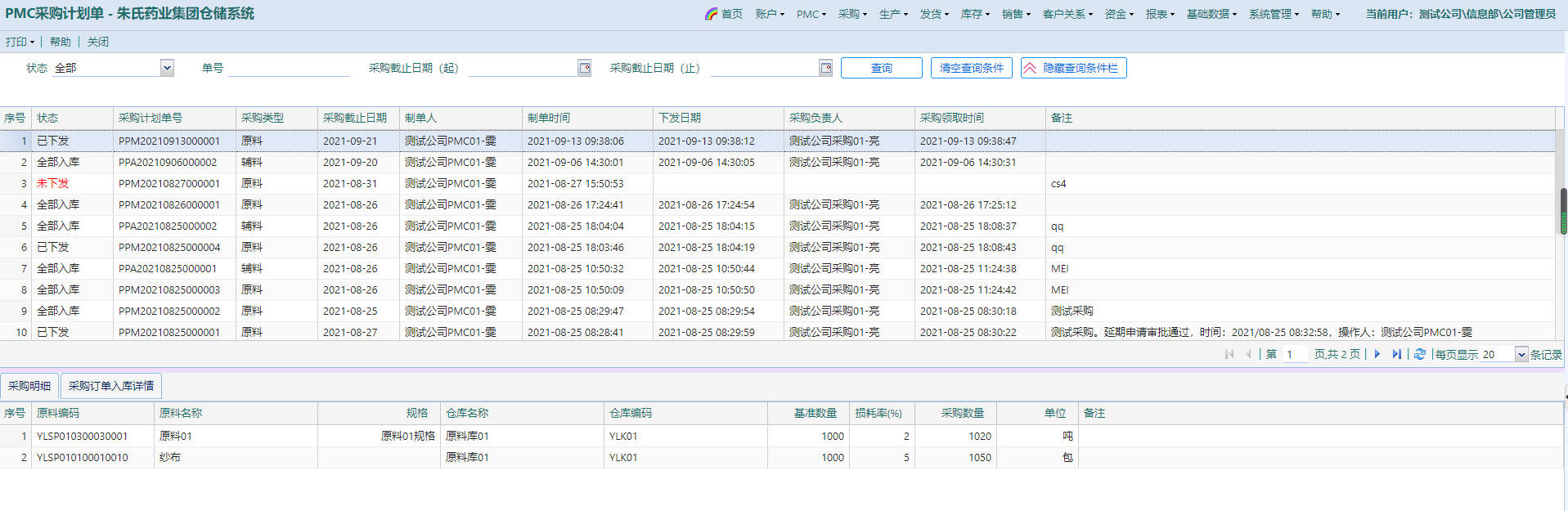Collapse search bar with 隐藏查询条件栏
Screen dimensions: 1568x511
pos(1073,68)
